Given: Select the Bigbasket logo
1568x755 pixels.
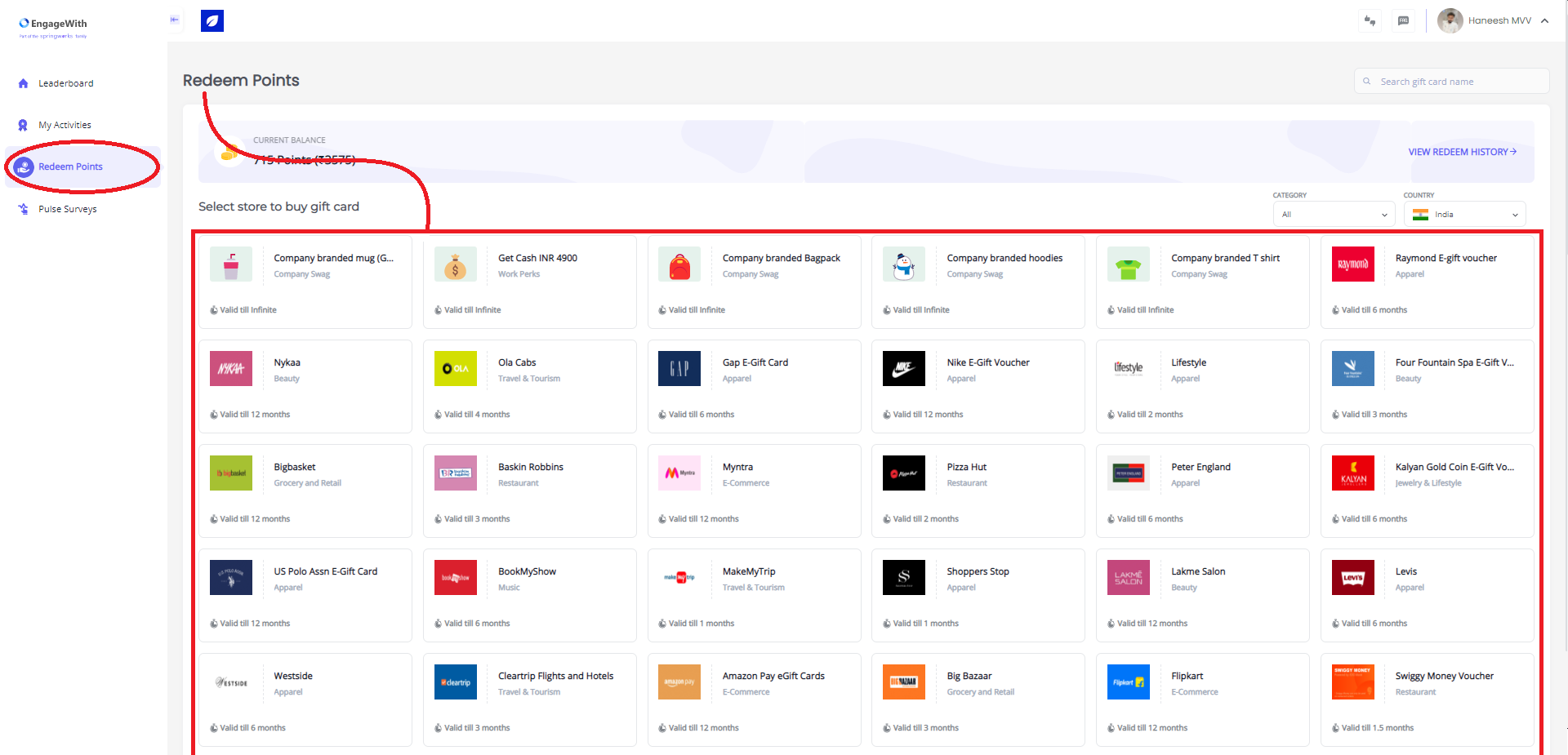Looking at the screenshot, I should (x=231, y=473).
